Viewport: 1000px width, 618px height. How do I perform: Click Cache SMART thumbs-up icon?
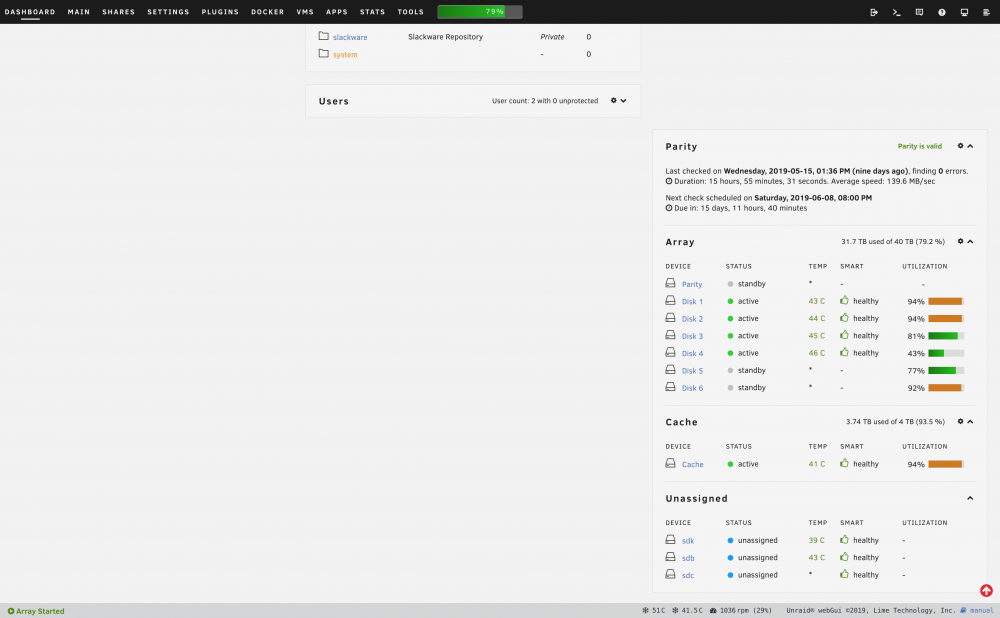tap(844, 463)
